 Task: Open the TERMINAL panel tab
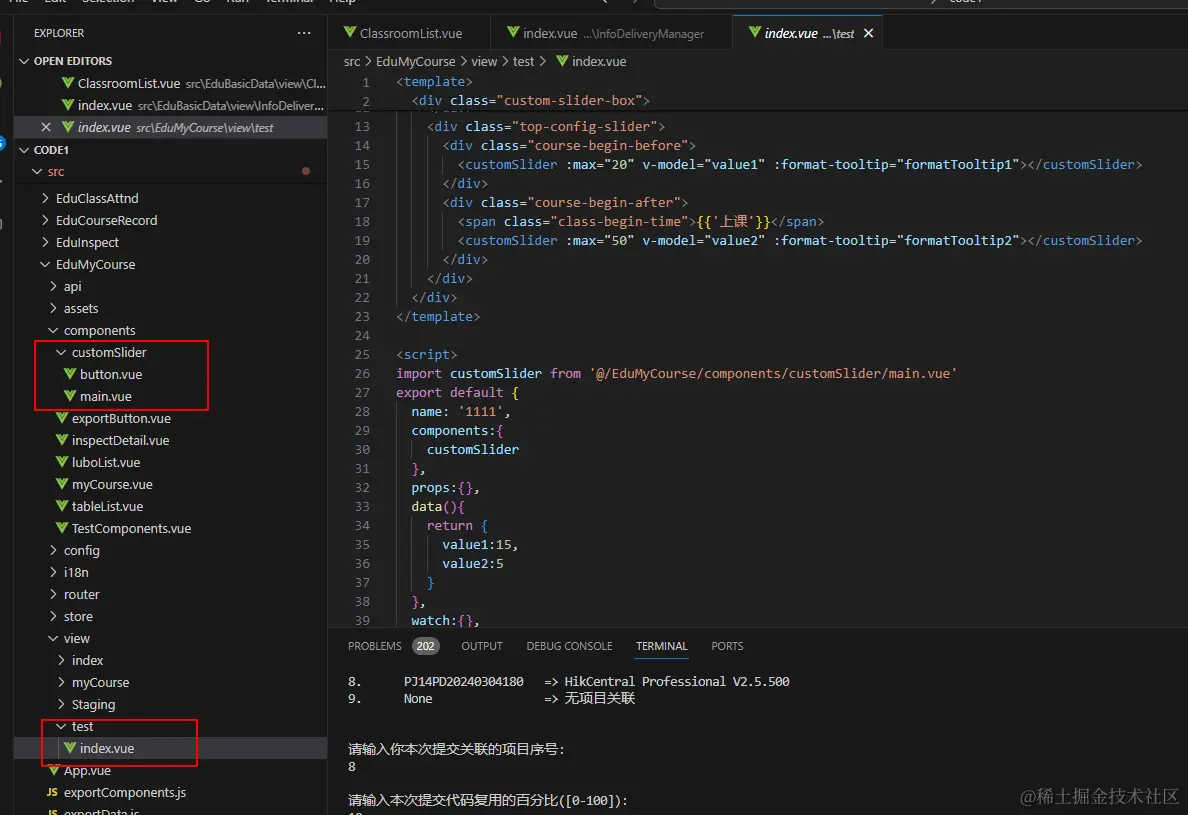(x=661, y=646)
